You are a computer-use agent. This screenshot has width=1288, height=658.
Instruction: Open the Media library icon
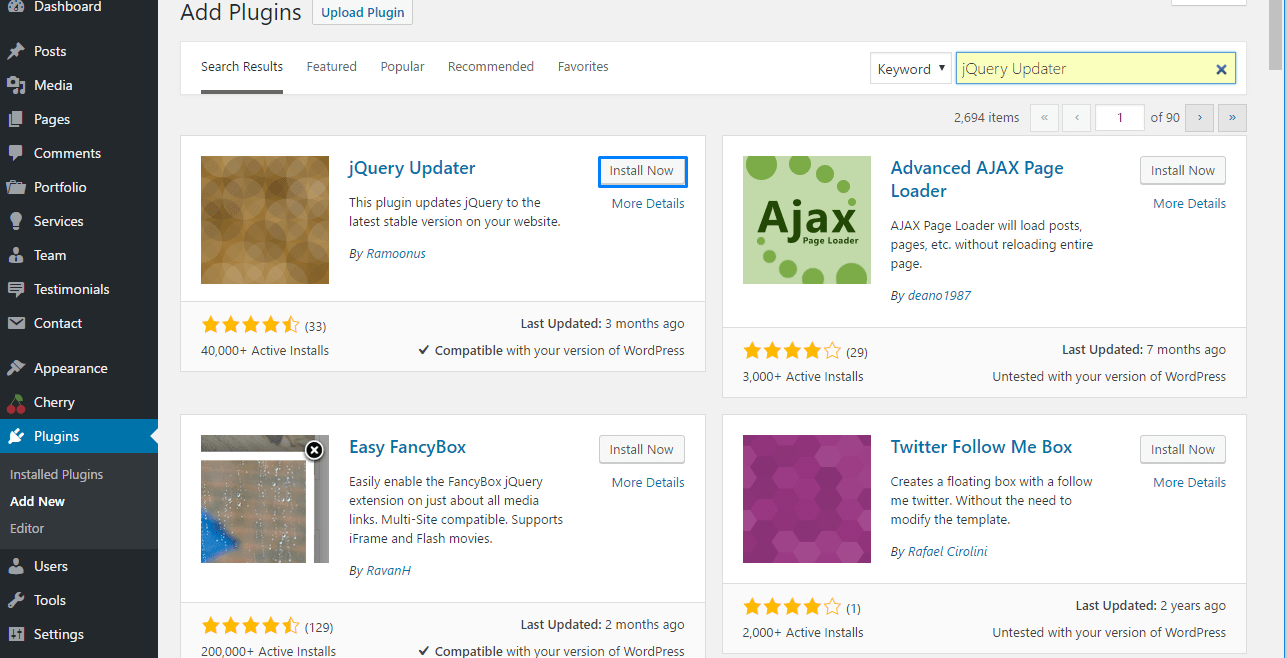pos(18,85)
